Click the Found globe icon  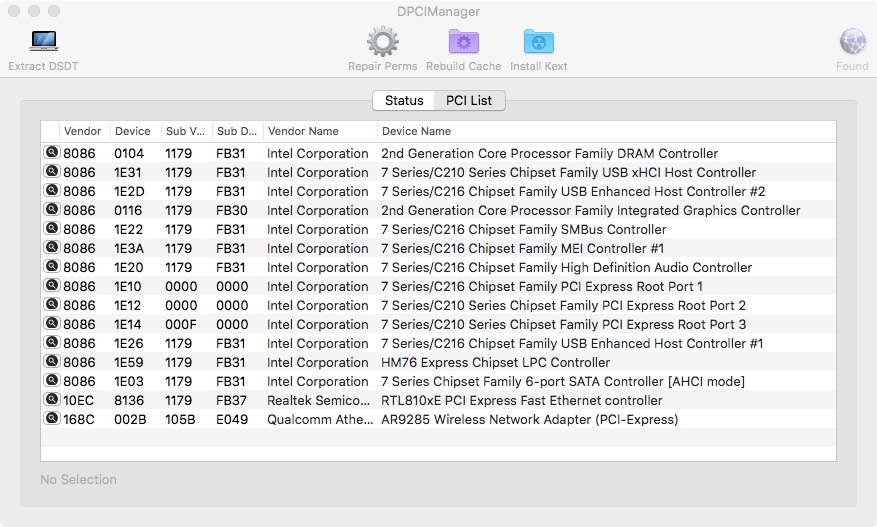[852, 41]
